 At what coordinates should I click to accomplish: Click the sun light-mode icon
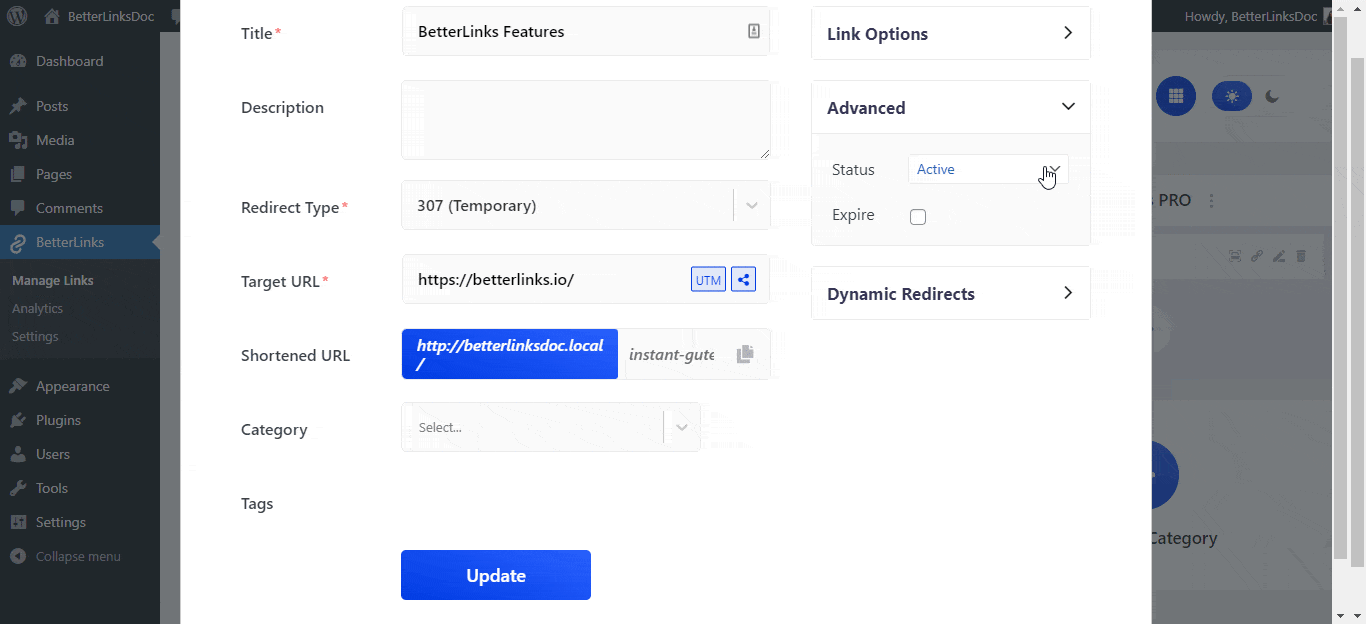pyautogui.click(x=1232, y=95)
